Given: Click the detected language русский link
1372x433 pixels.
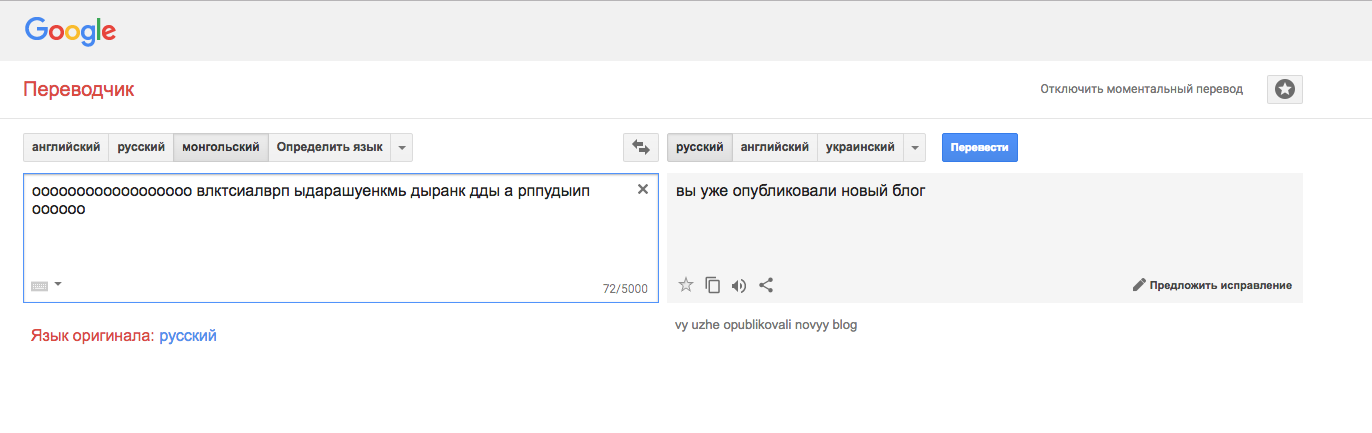Looking at the screenshot, I should 188,336.
